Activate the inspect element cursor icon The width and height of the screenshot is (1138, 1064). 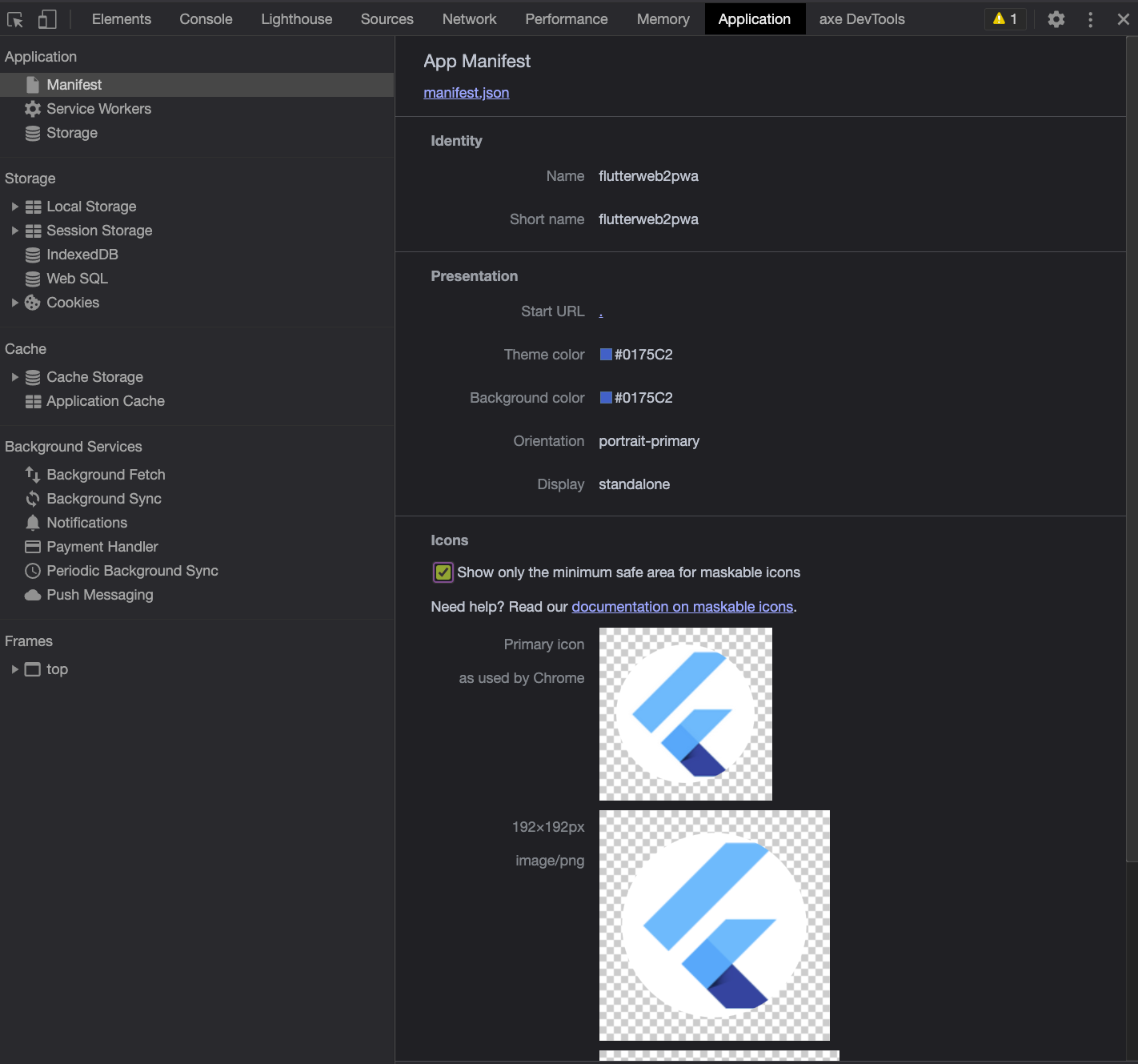[x=15, y=19]
